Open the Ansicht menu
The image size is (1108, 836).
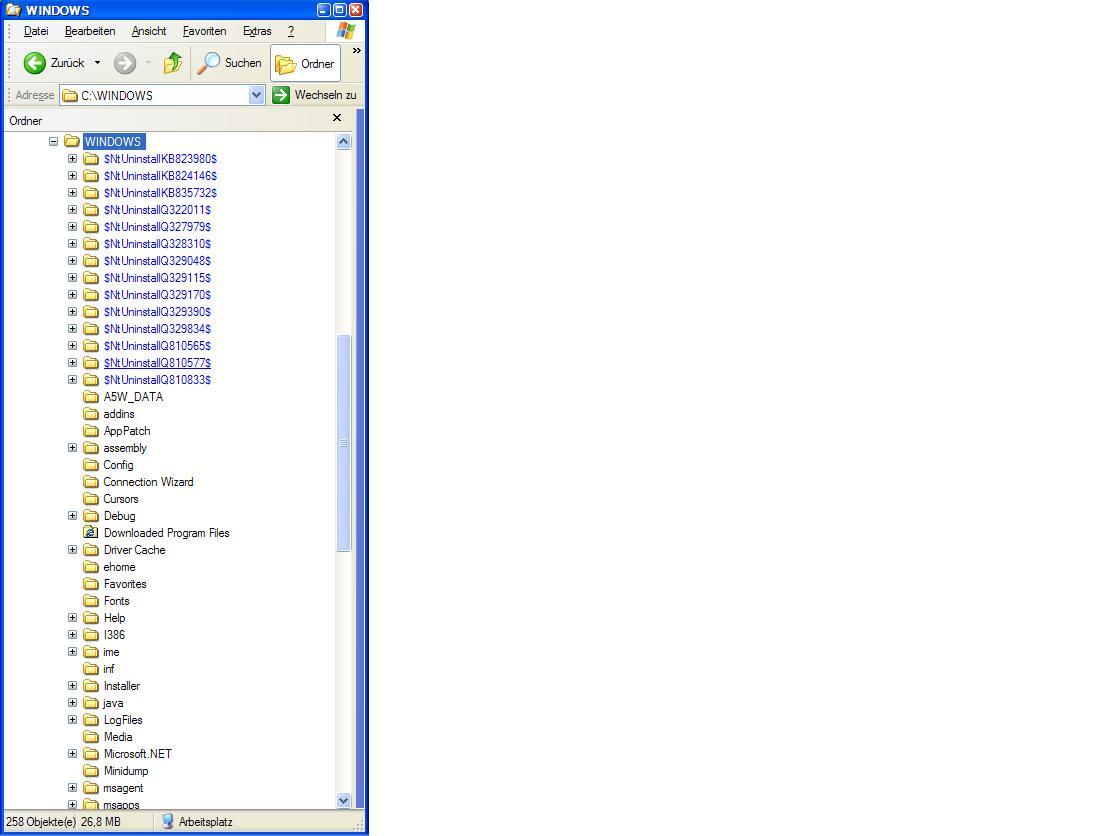pyautogui.click(x=149, y=31)
